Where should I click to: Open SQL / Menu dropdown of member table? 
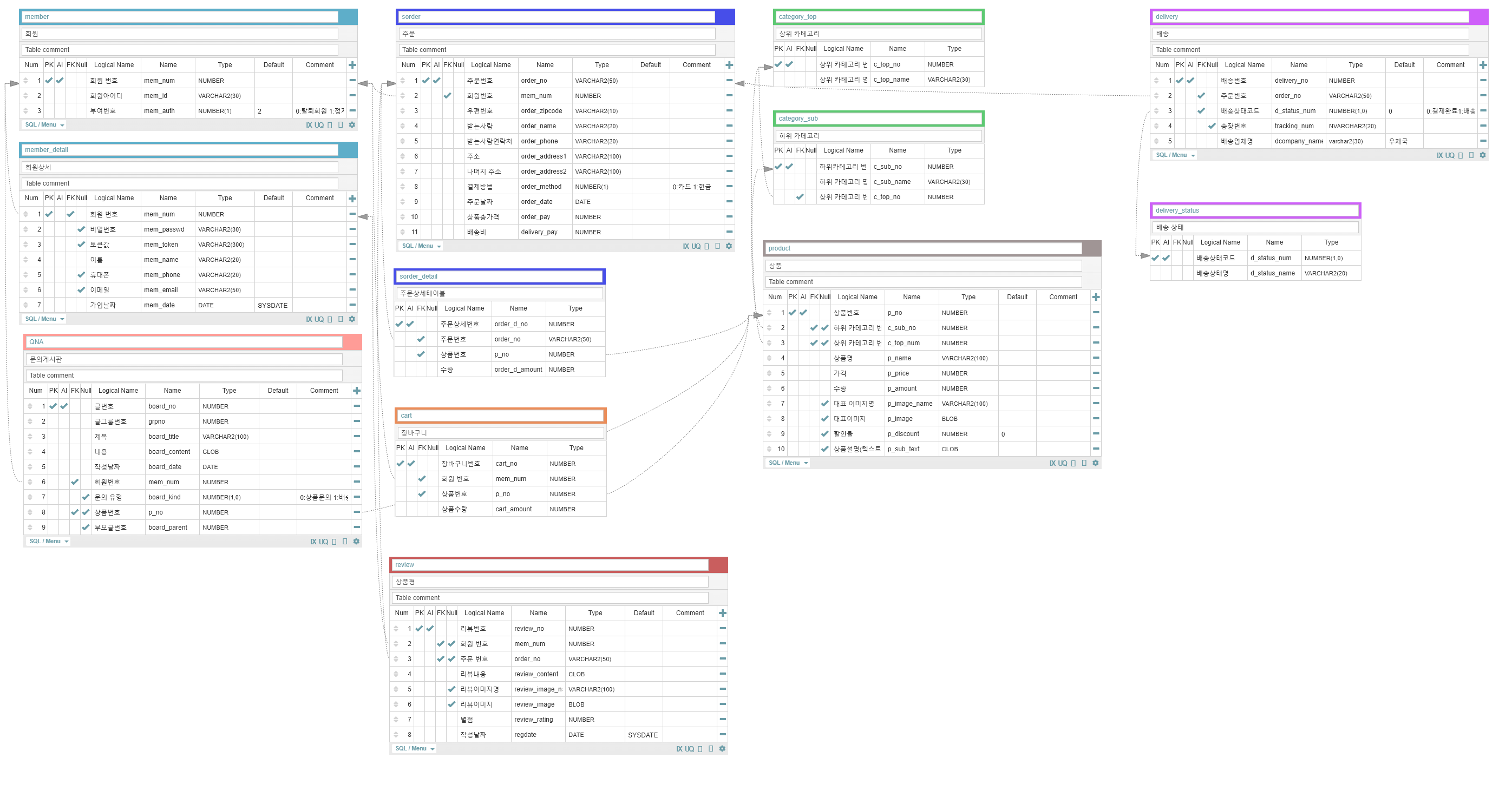tap(44, 125)
